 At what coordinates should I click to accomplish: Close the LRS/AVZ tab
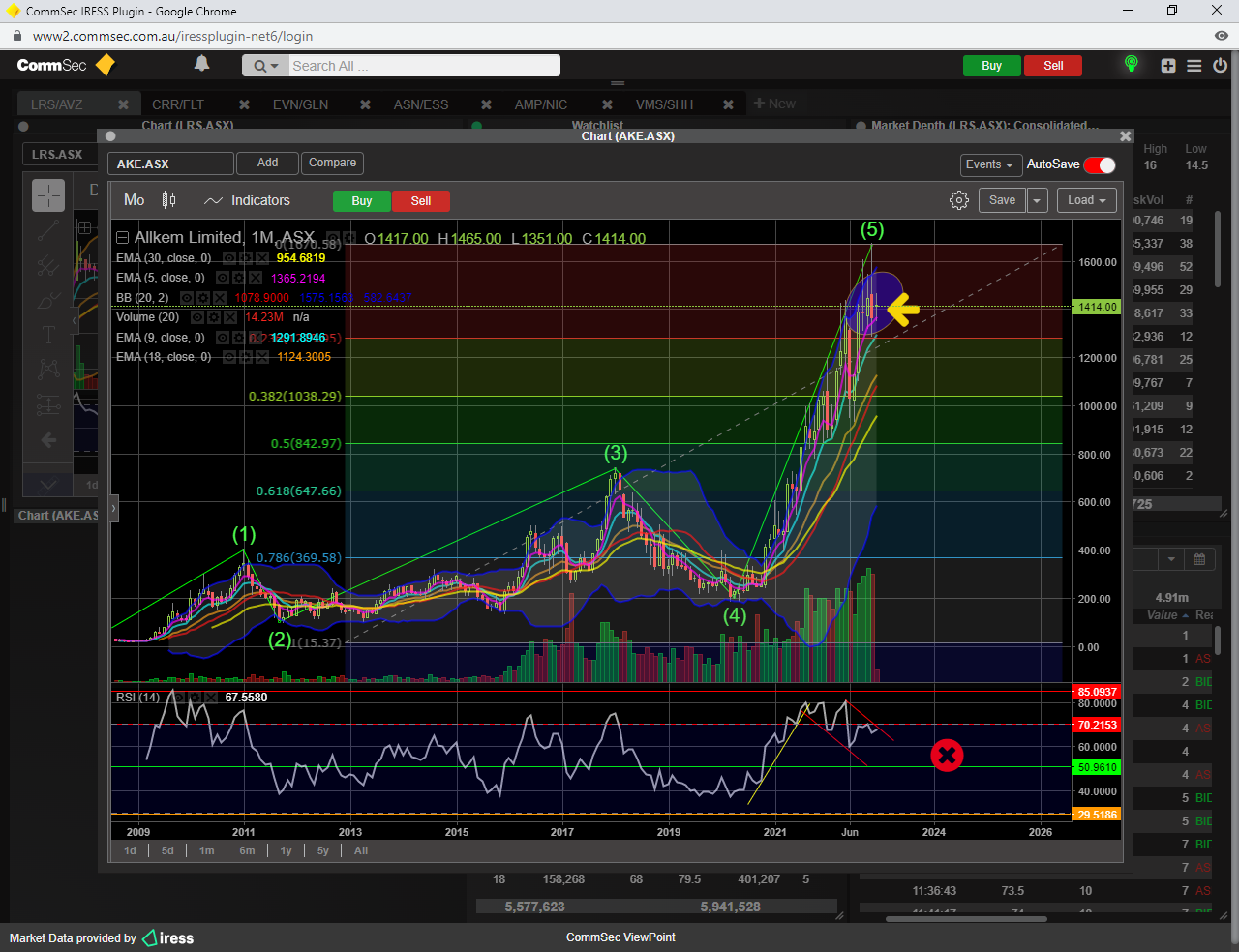(x=123, y=104)
